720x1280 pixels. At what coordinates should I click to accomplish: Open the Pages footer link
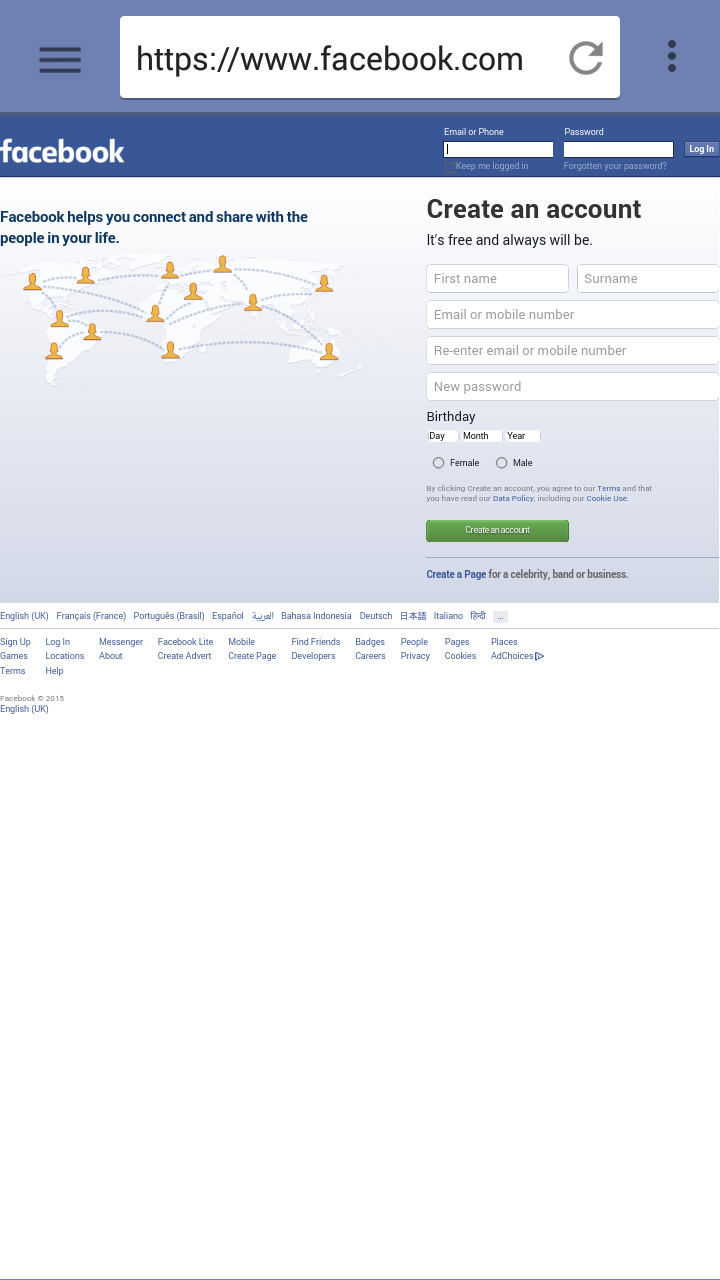(x=457, y=642)
